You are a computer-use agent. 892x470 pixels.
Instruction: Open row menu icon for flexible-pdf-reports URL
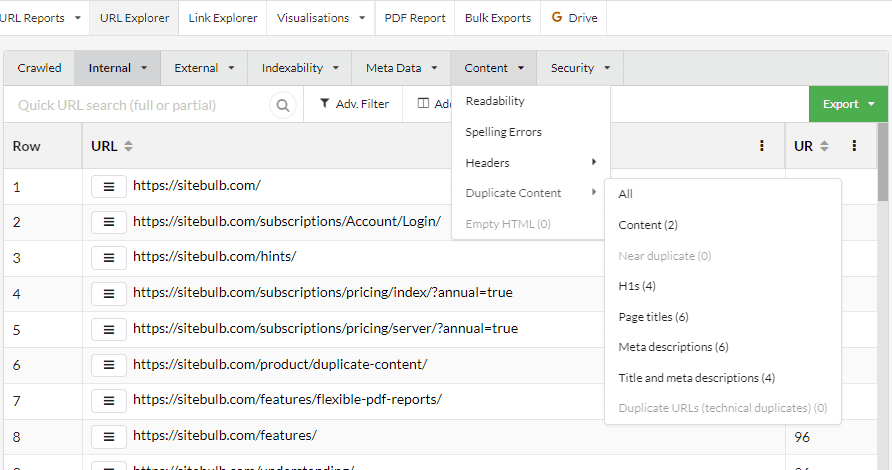coord(109,401)
